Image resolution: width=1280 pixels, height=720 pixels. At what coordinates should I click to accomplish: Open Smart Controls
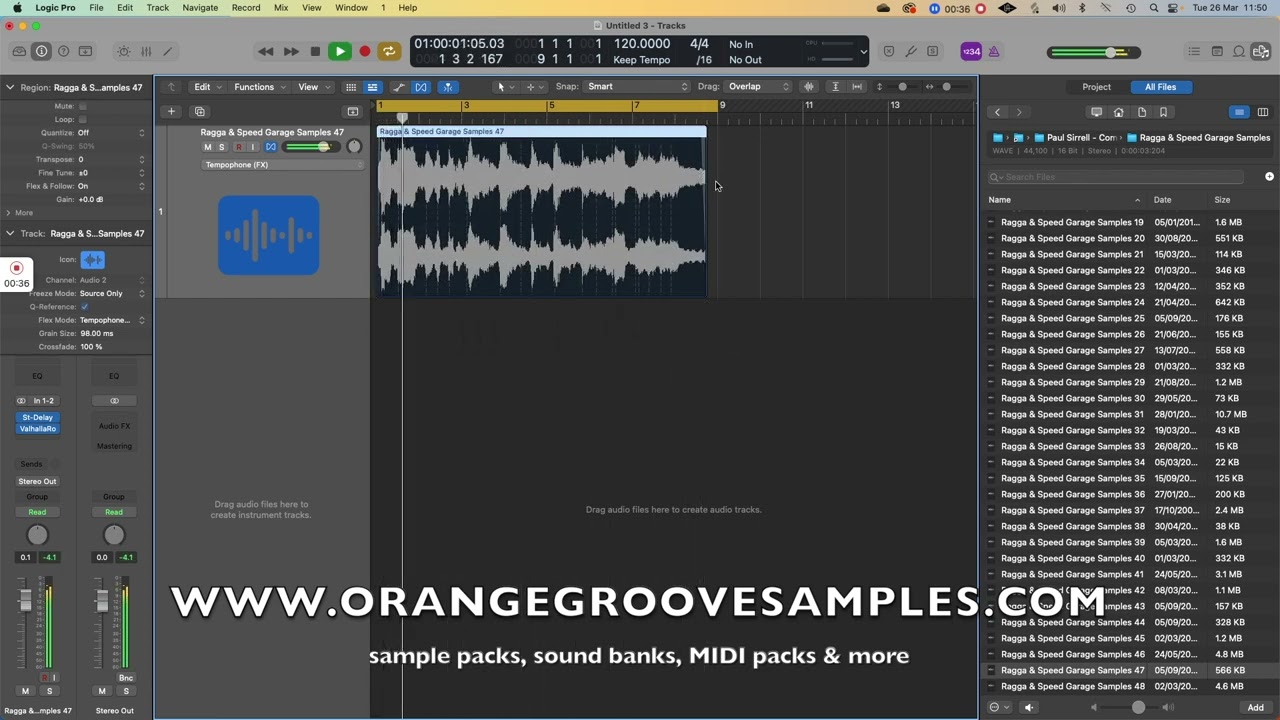[123, 51]
